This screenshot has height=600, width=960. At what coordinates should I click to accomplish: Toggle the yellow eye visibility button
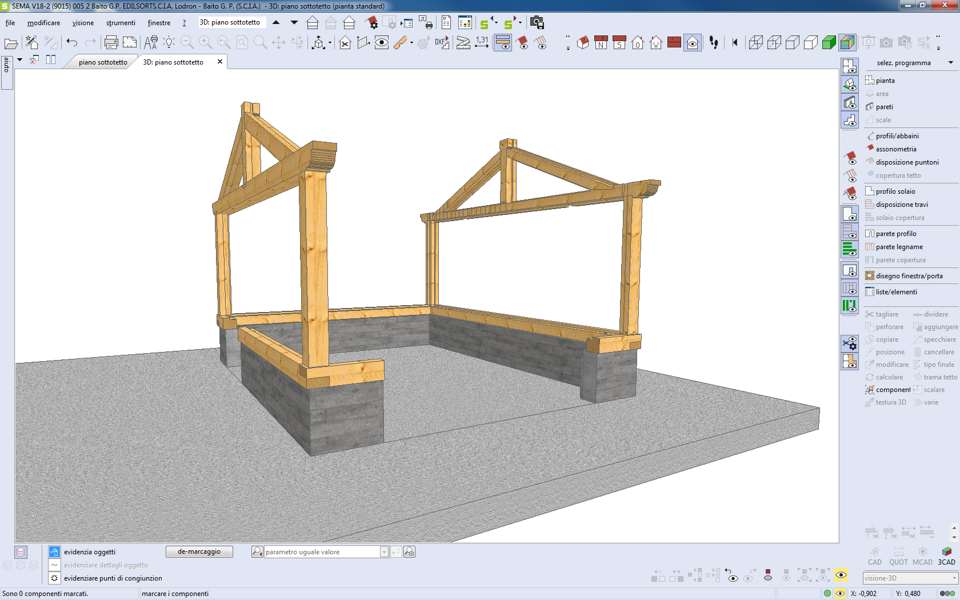click(840, 576)
